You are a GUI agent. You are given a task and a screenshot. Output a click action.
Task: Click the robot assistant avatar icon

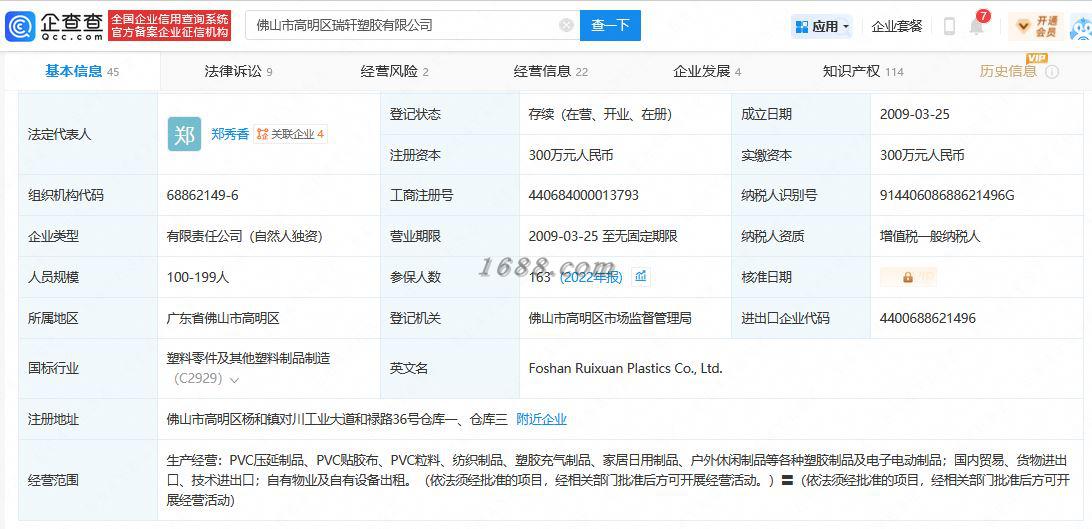click(1081, 29)
